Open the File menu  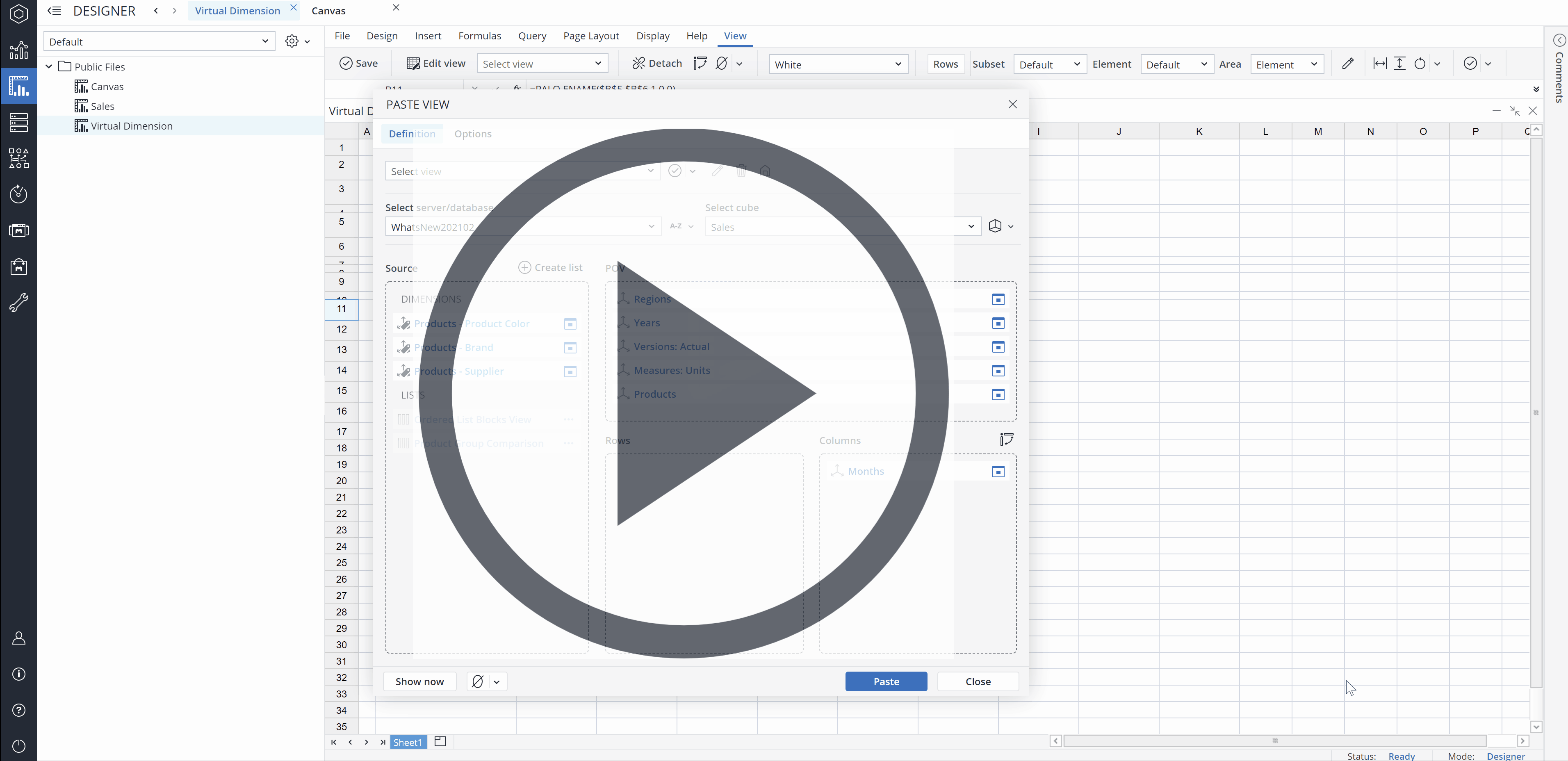342,36
